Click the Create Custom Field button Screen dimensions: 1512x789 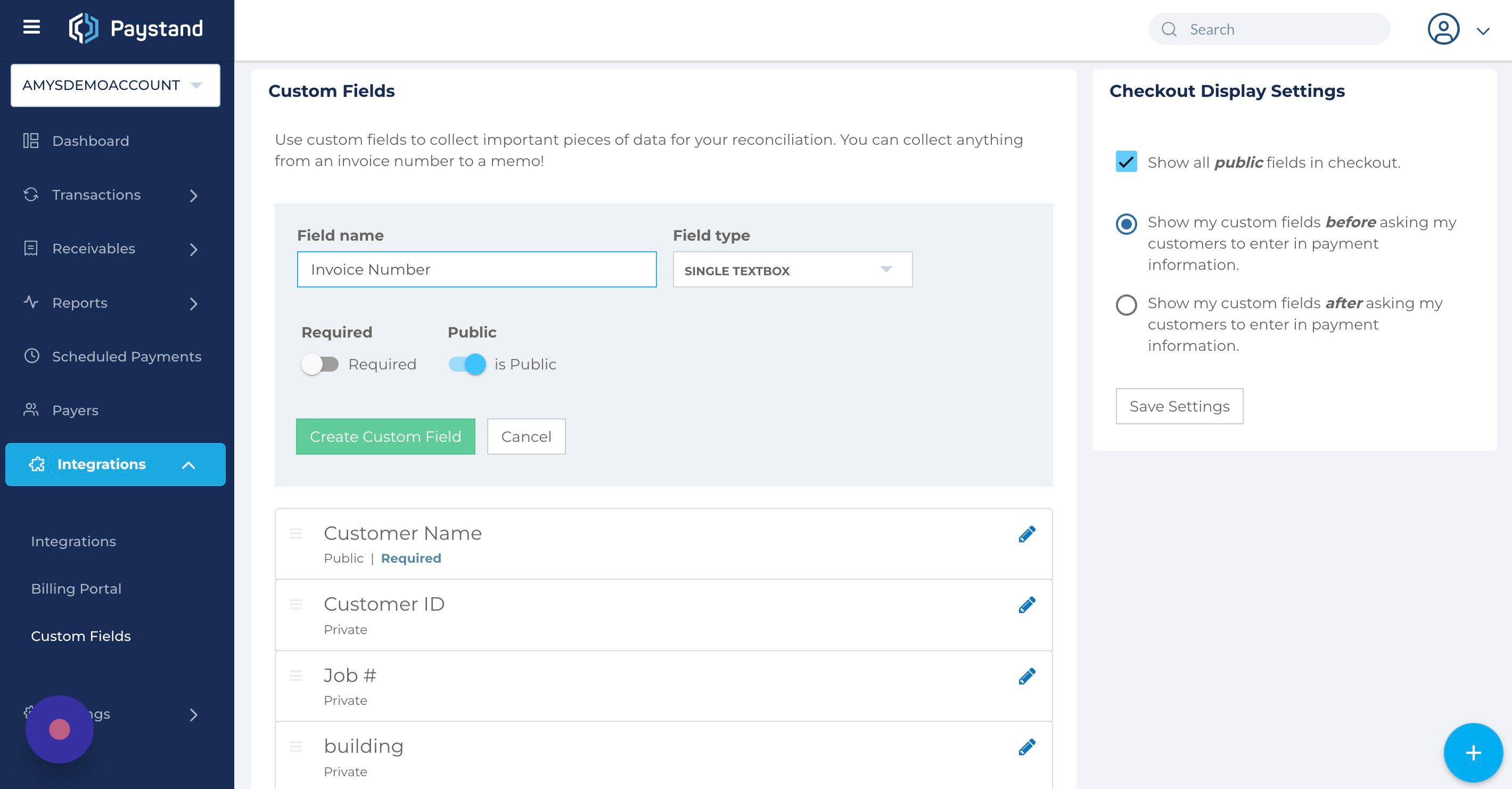point(385,436)
